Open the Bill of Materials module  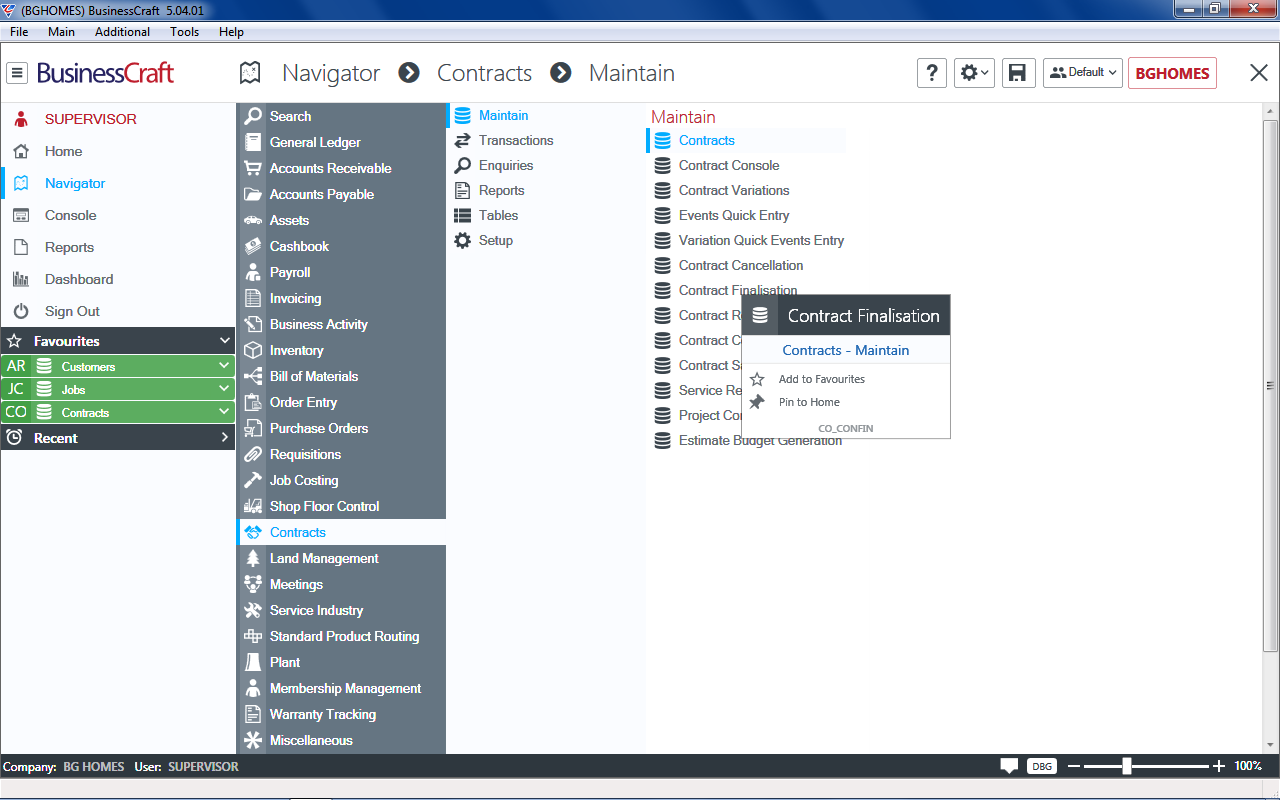[x=341, y=376]
